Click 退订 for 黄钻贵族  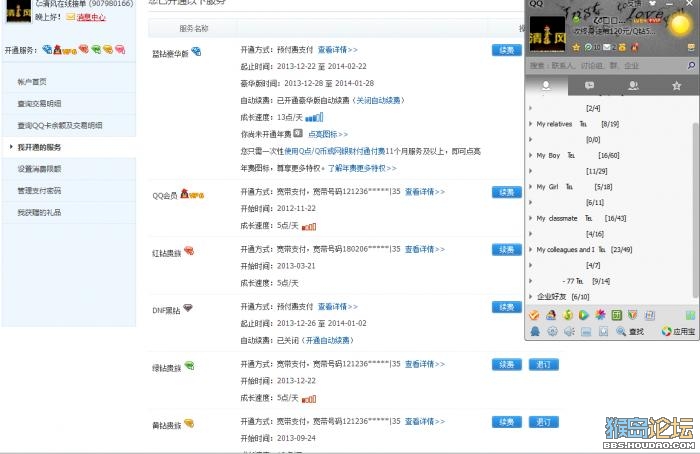coord(544,422)
